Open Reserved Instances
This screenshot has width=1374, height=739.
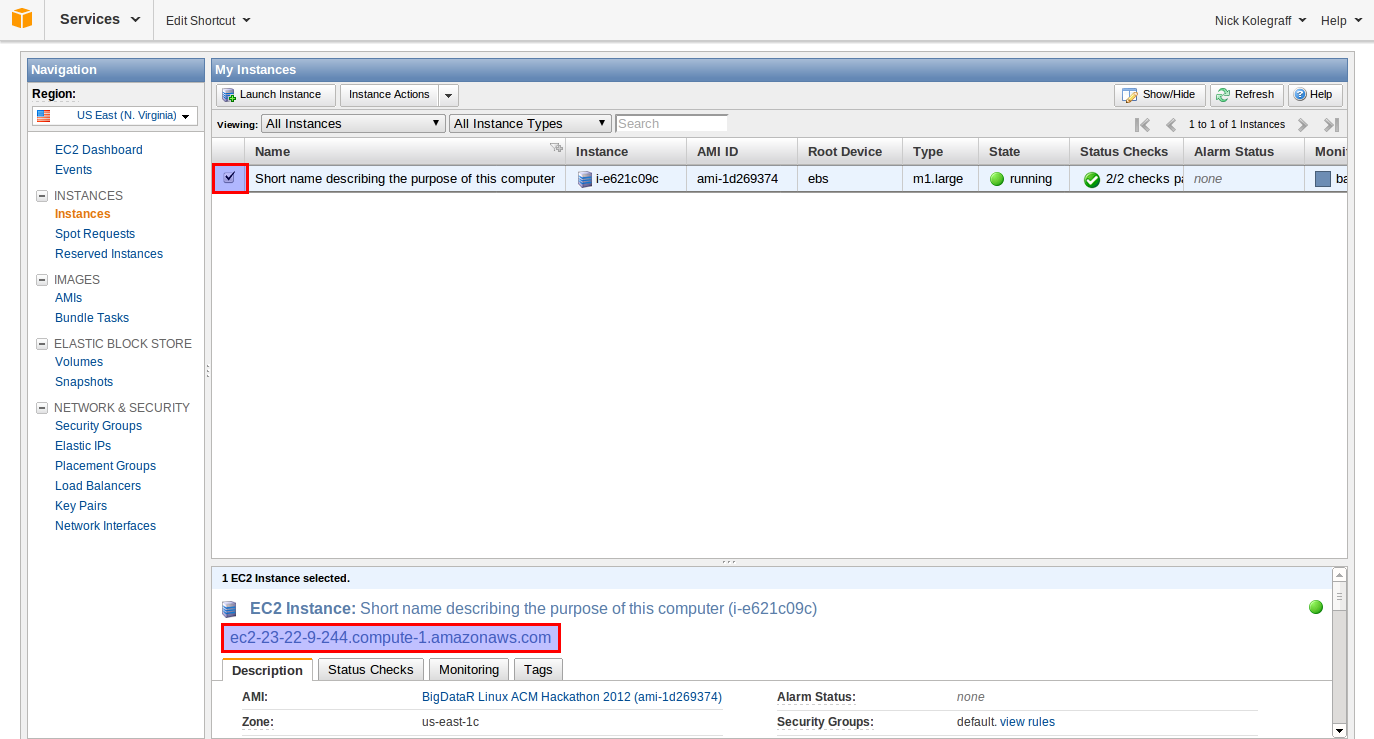tap(109, 254)
